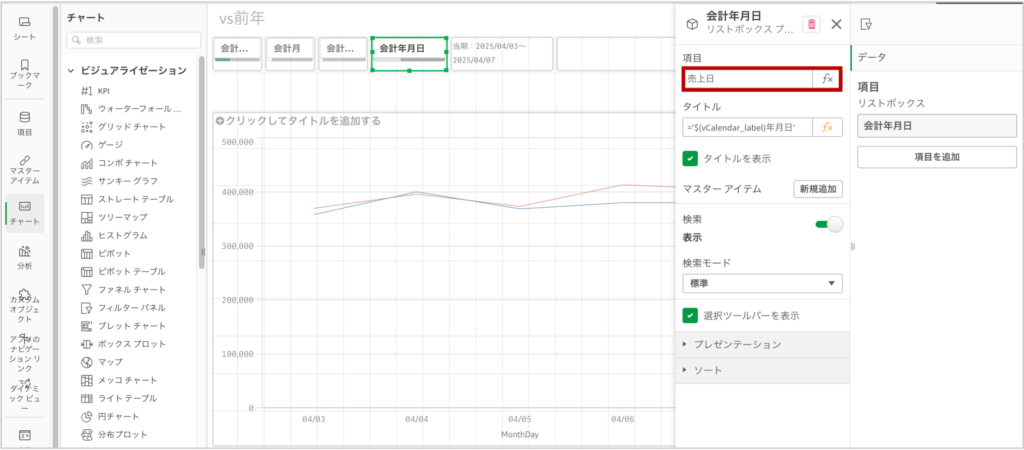Toggle the 検索 表示 switch
The width and height of the screenshot is (1024, 450).
pyautogui.click(x=829, y=225)
